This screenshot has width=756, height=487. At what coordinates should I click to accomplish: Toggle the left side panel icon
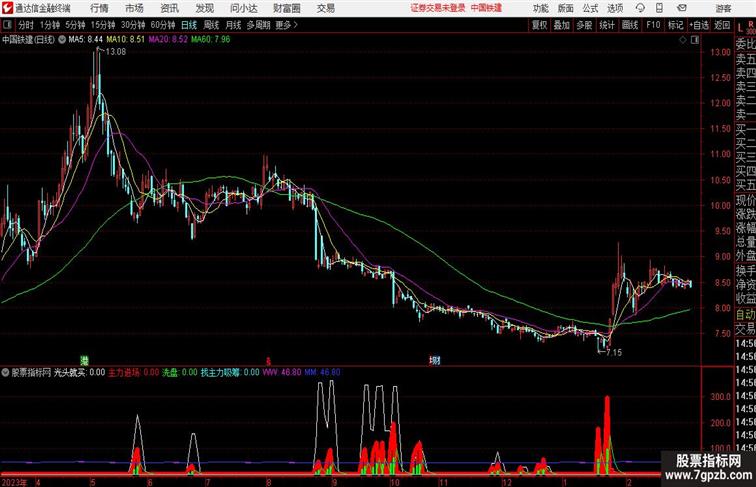pos(7,25)
